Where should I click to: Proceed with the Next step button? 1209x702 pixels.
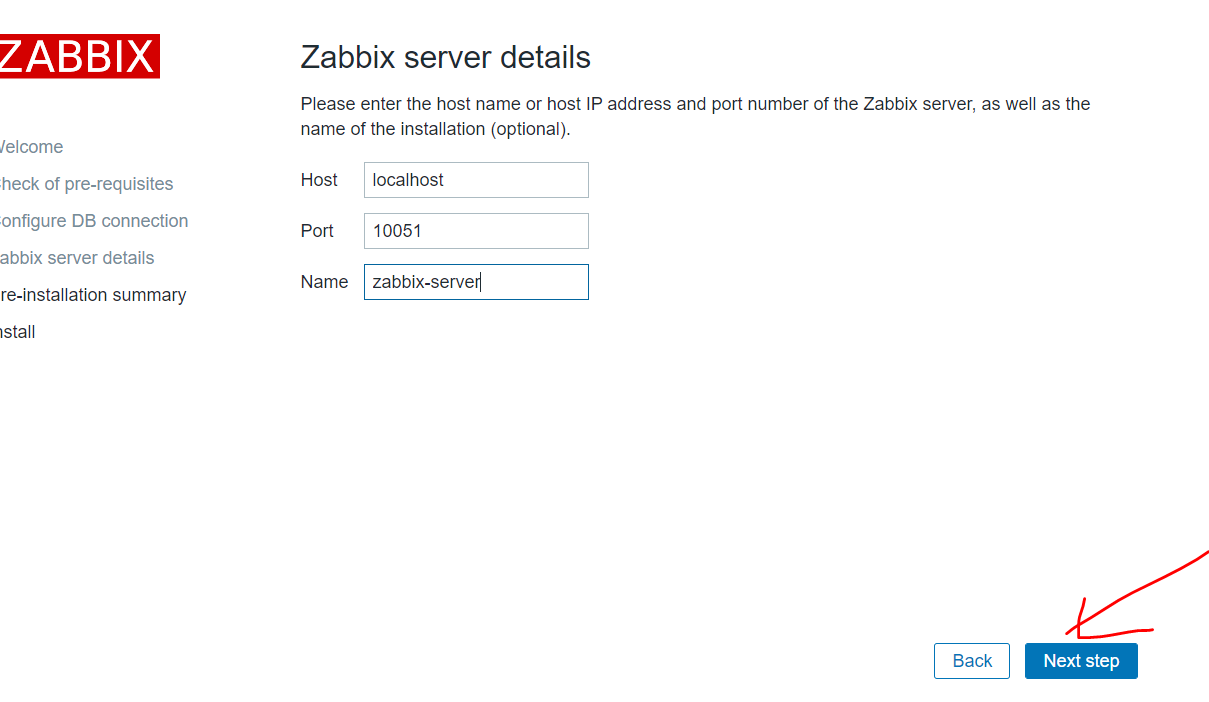point(1081,661)
